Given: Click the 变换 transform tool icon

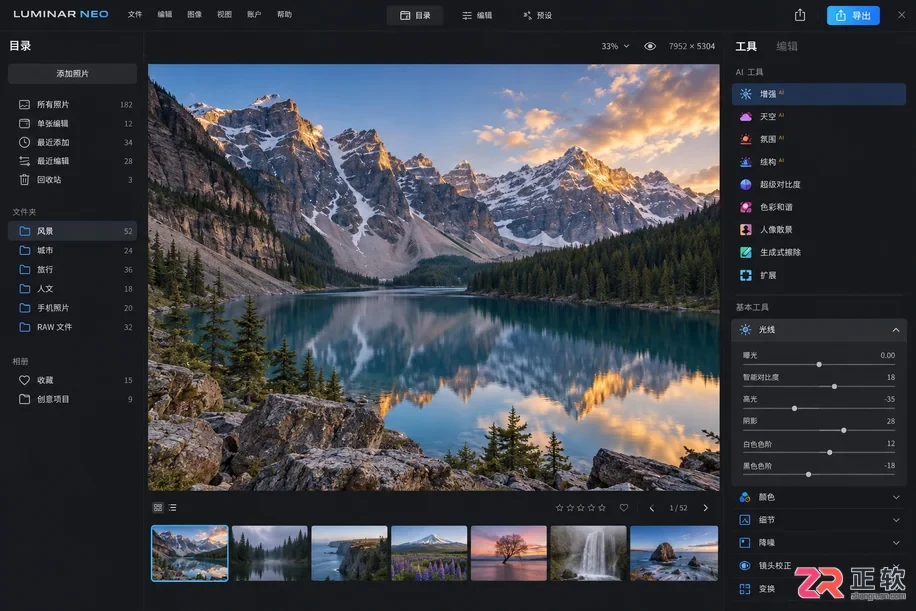Looking at the screenshot, I should pyautogui.click(x=745, y=589).
